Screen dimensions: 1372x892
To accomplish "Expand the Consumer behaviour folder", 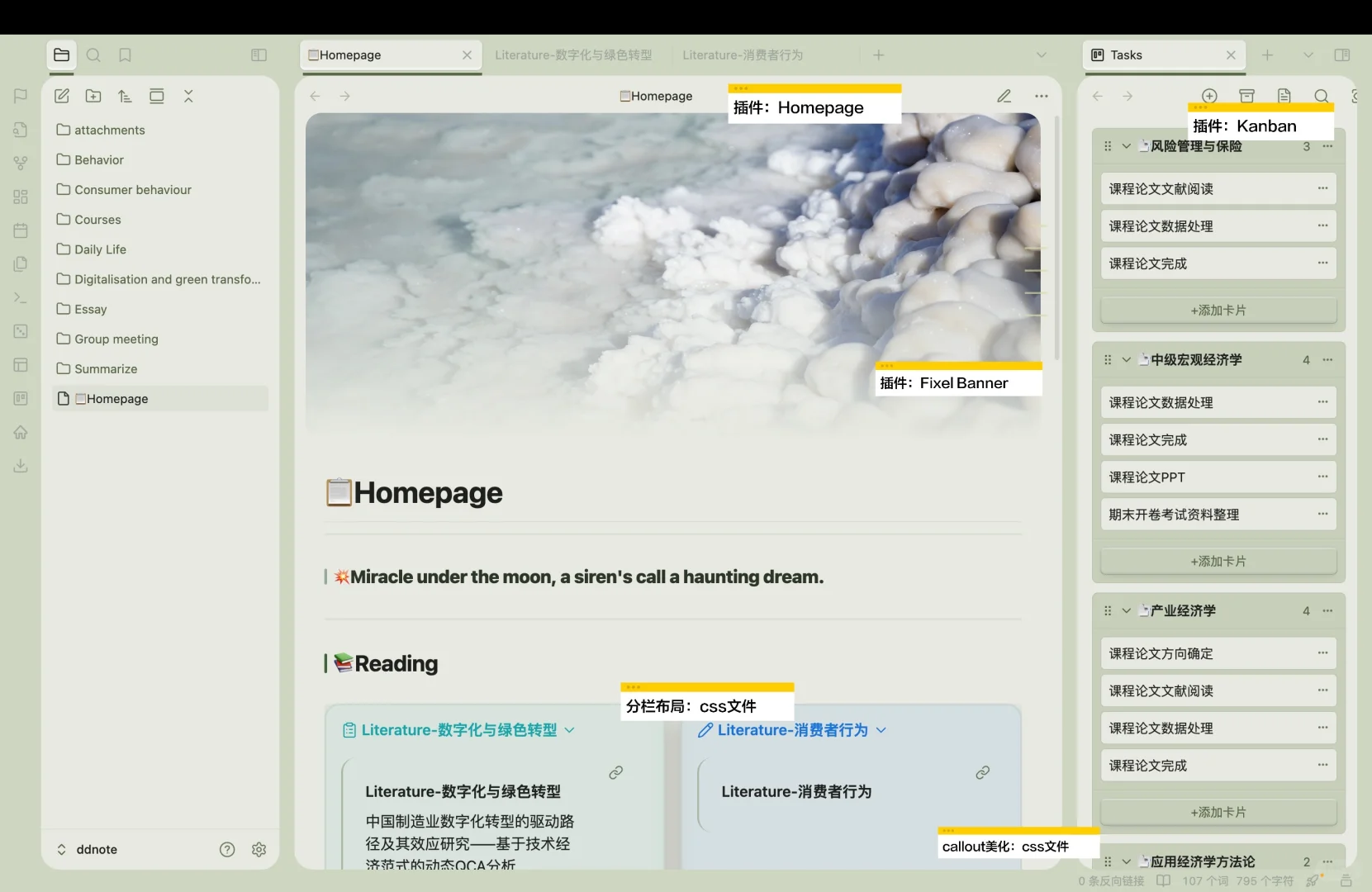I will pos(160,189).
